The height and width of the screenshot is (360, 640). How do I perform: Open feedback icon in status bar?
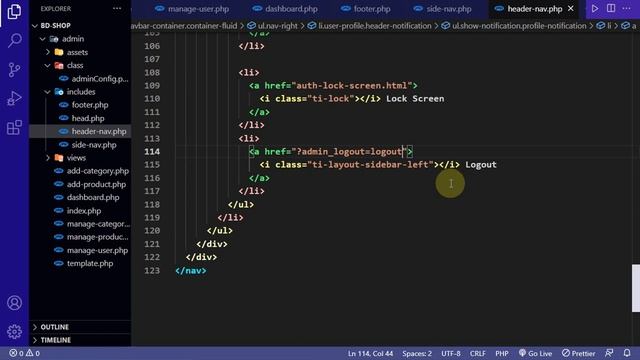coord(609,353)
